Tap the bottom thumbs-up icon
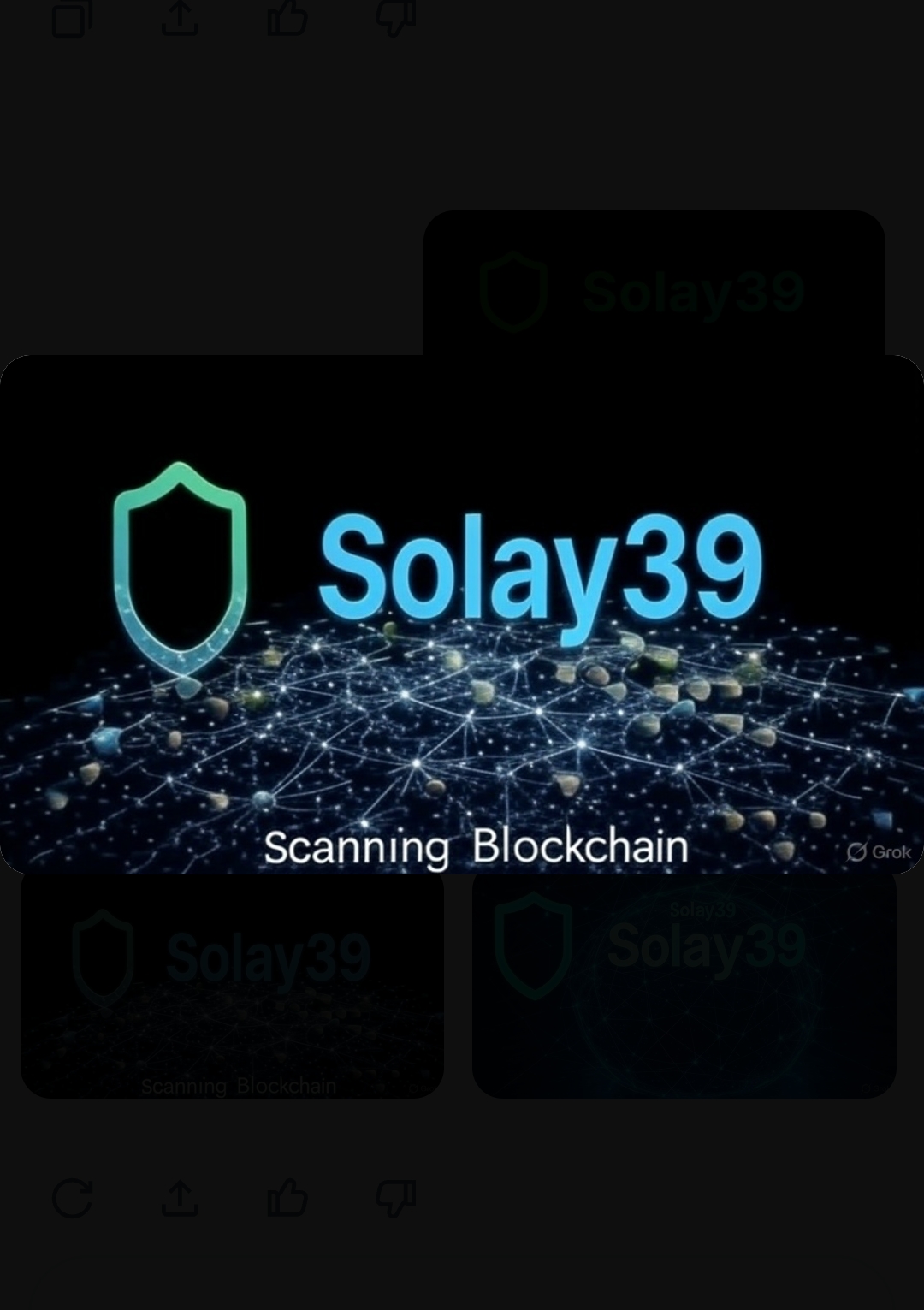Viewport: 924px width, 1310px height. click(287, 1197)
